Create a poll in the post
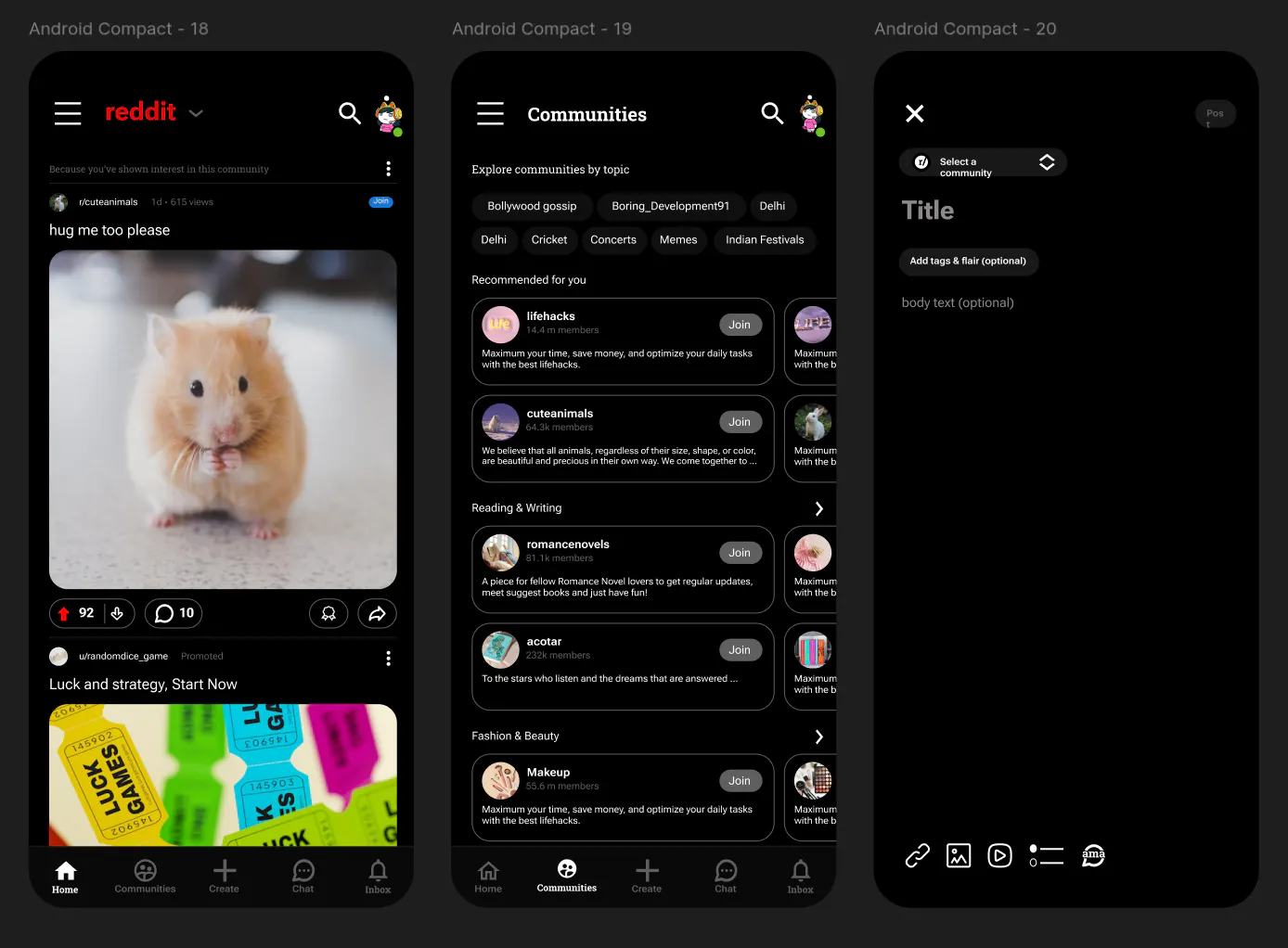 pos(1047,855)
